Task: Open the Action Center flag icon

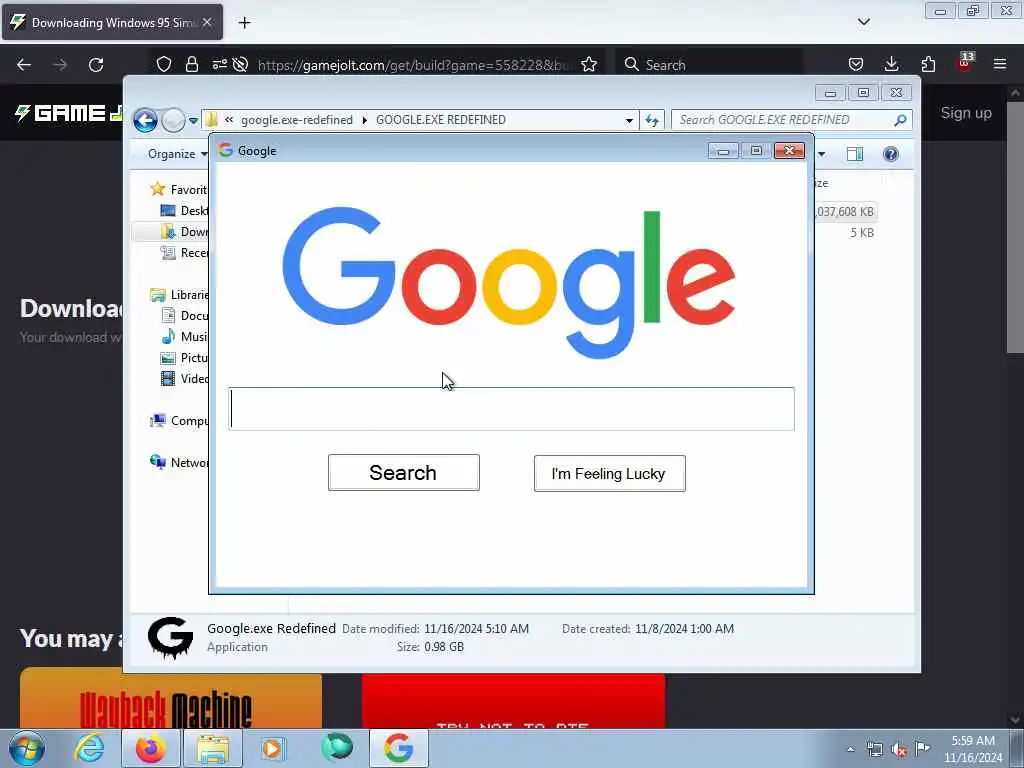Action: (x=922, y=748)
